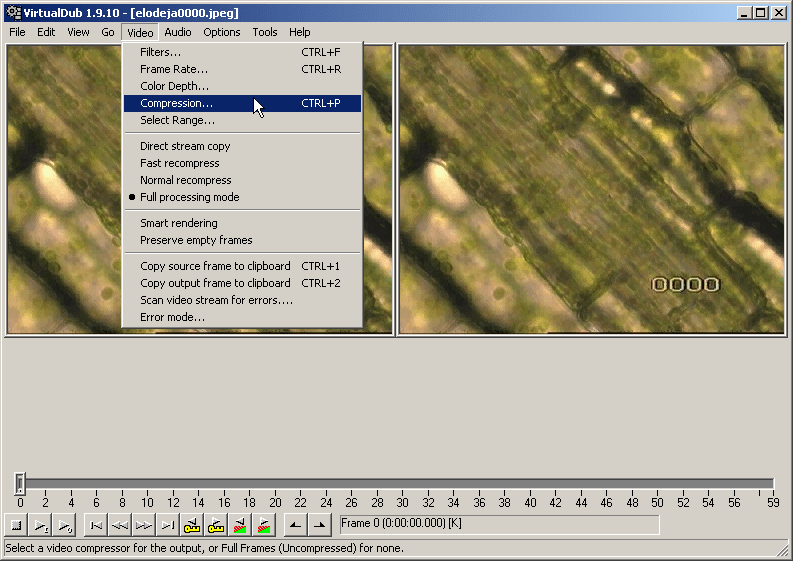Toggle Preserve empty frames
The height and width of the screenshot is (561, 793).
click(242, 240)
